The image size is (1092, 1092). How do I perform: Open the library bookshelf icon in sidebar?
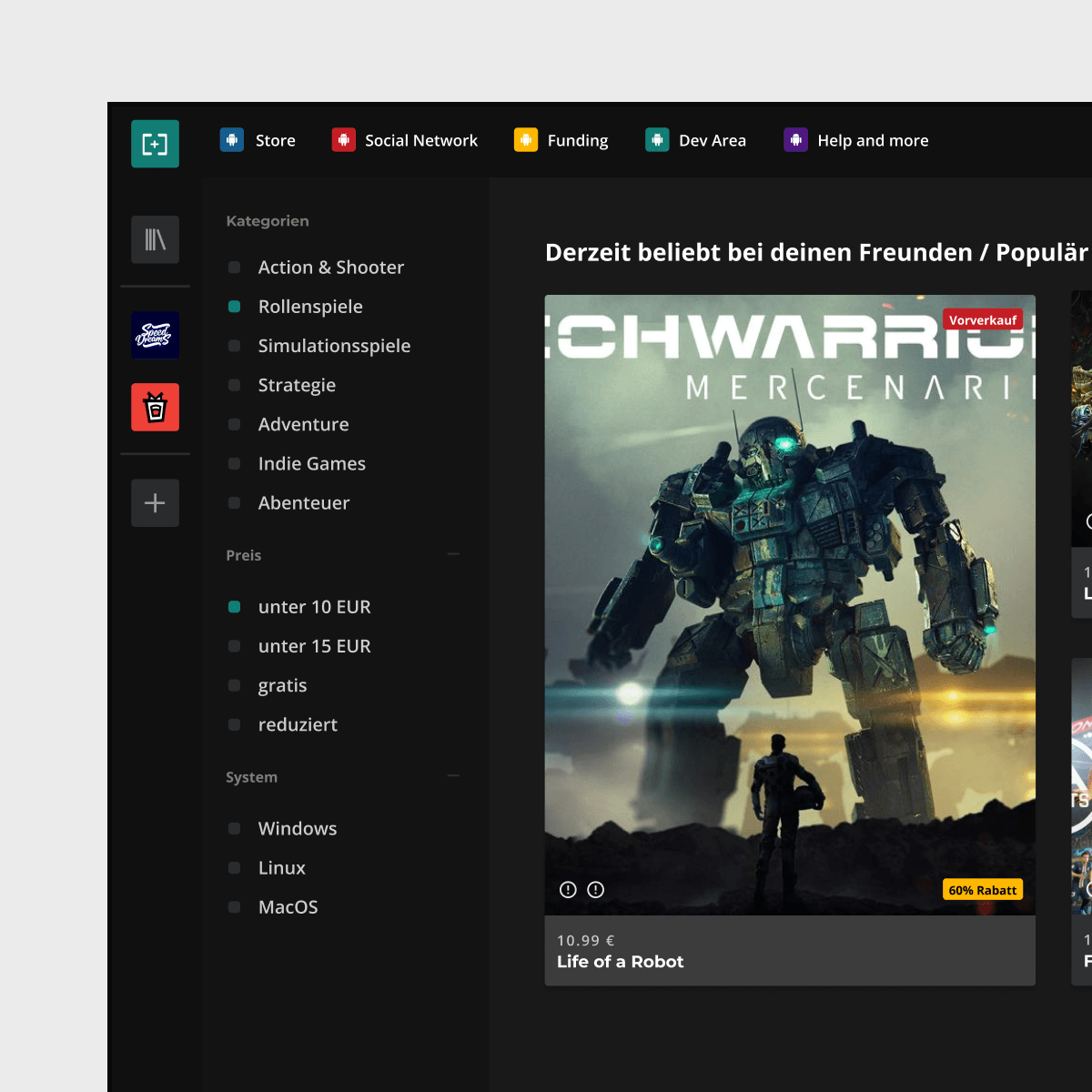pos(155,239)
